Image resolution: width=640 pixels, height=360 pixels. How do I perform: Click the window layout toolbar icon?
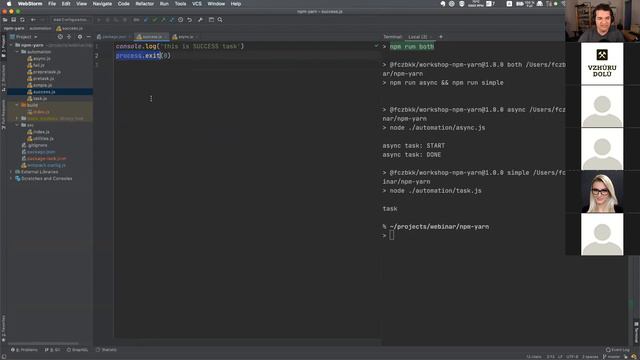coord(211,20)
